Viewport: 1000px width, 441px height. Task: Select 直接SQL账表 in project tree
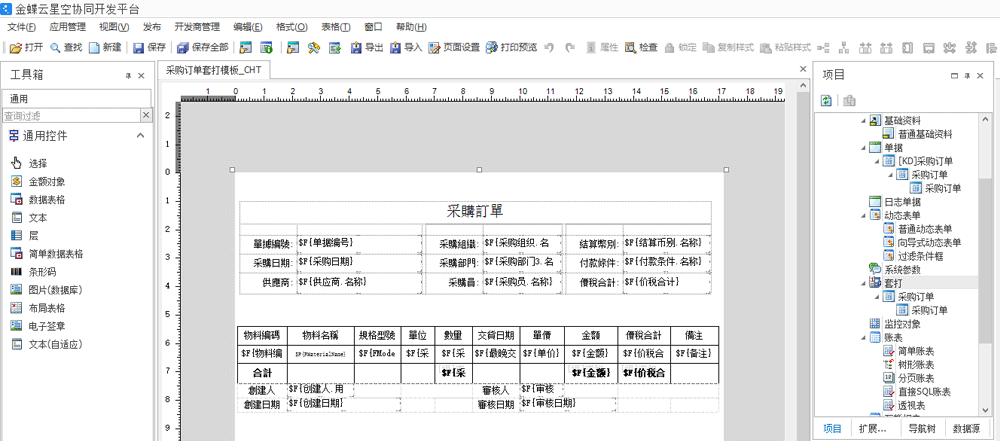[x=924, y=391]
